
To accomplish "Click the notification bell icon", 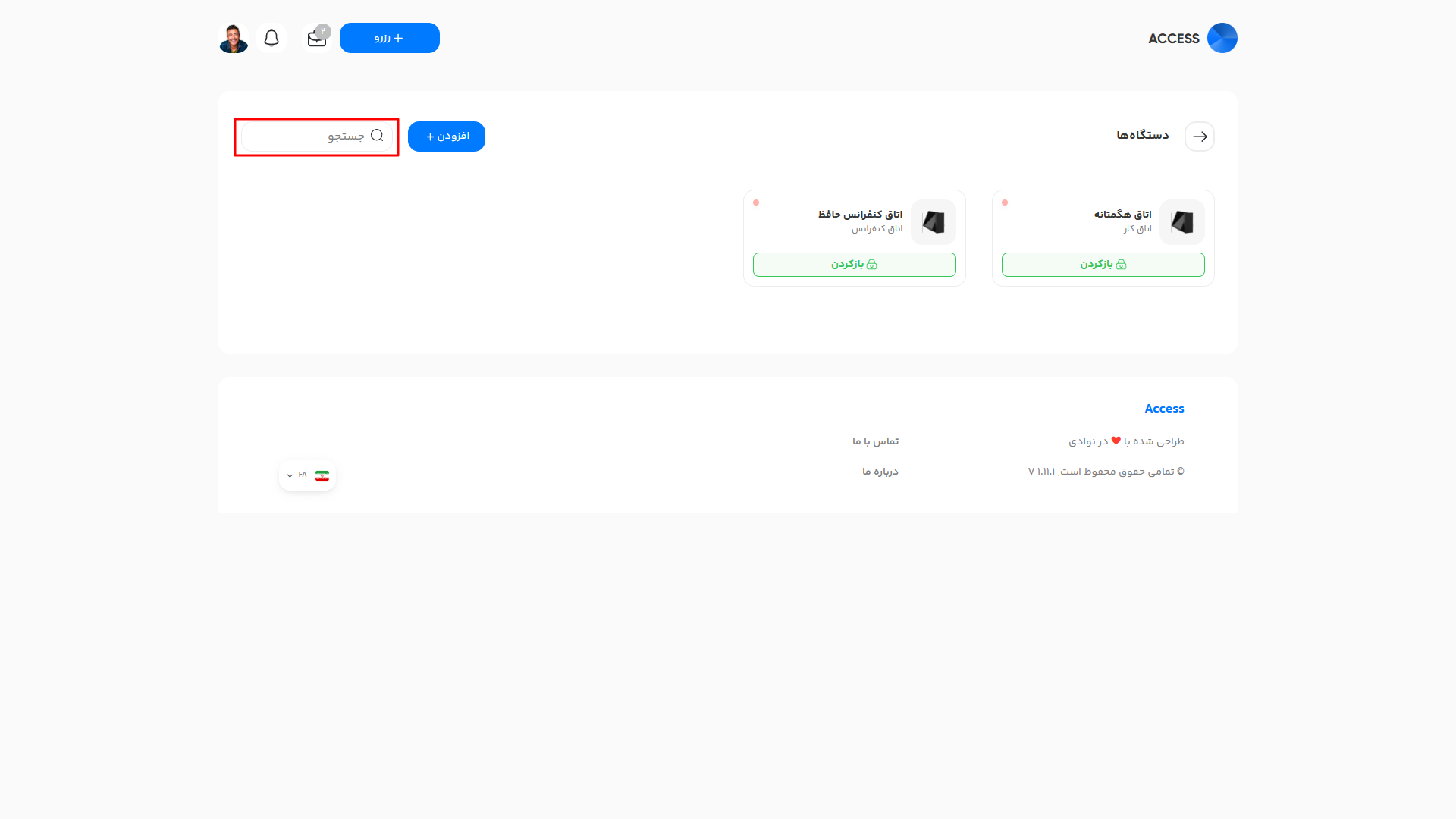I will pyautogui.click(x=271, y=38).
